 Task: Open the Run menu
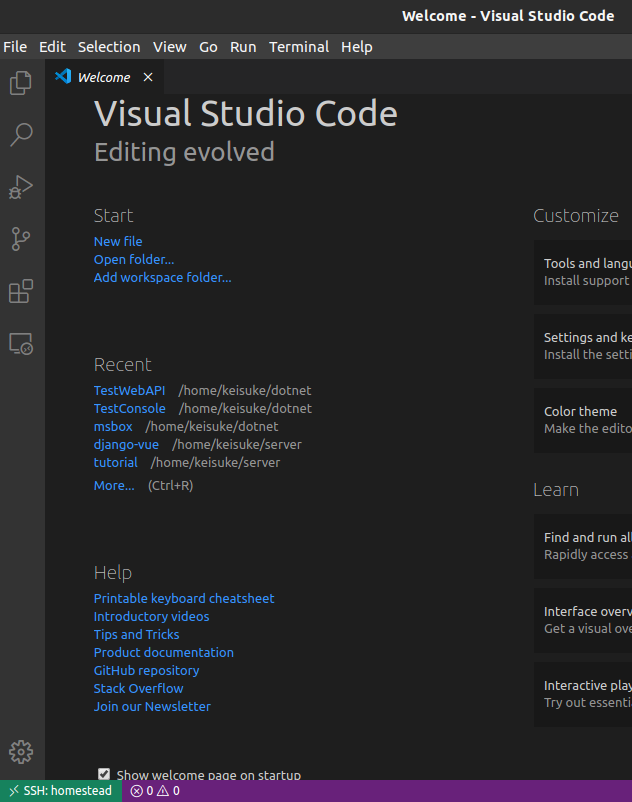coord(243,47)
